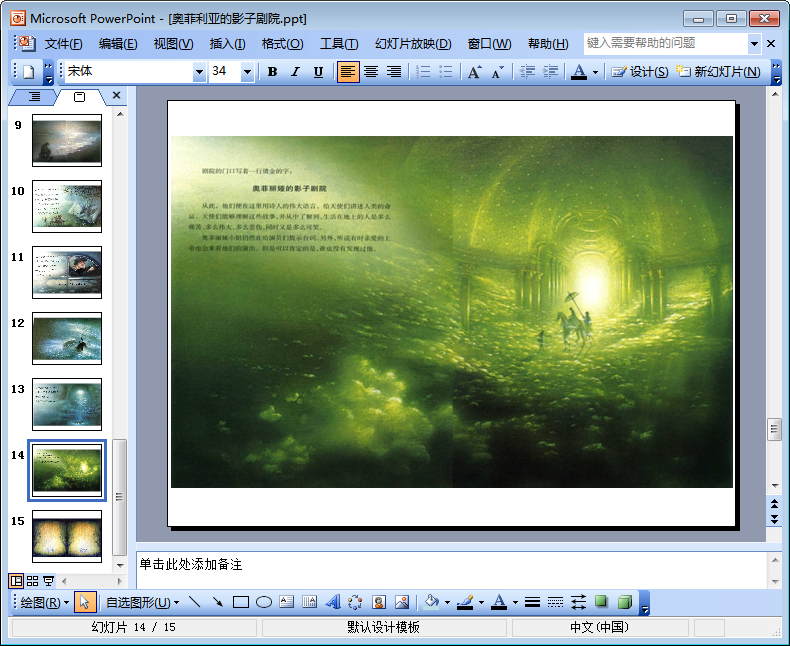Image resolution: width=790 pixels, height=646 pixels.
Task: Open the 绘图(R) draw menu
Action: click(x=44, y=603)
